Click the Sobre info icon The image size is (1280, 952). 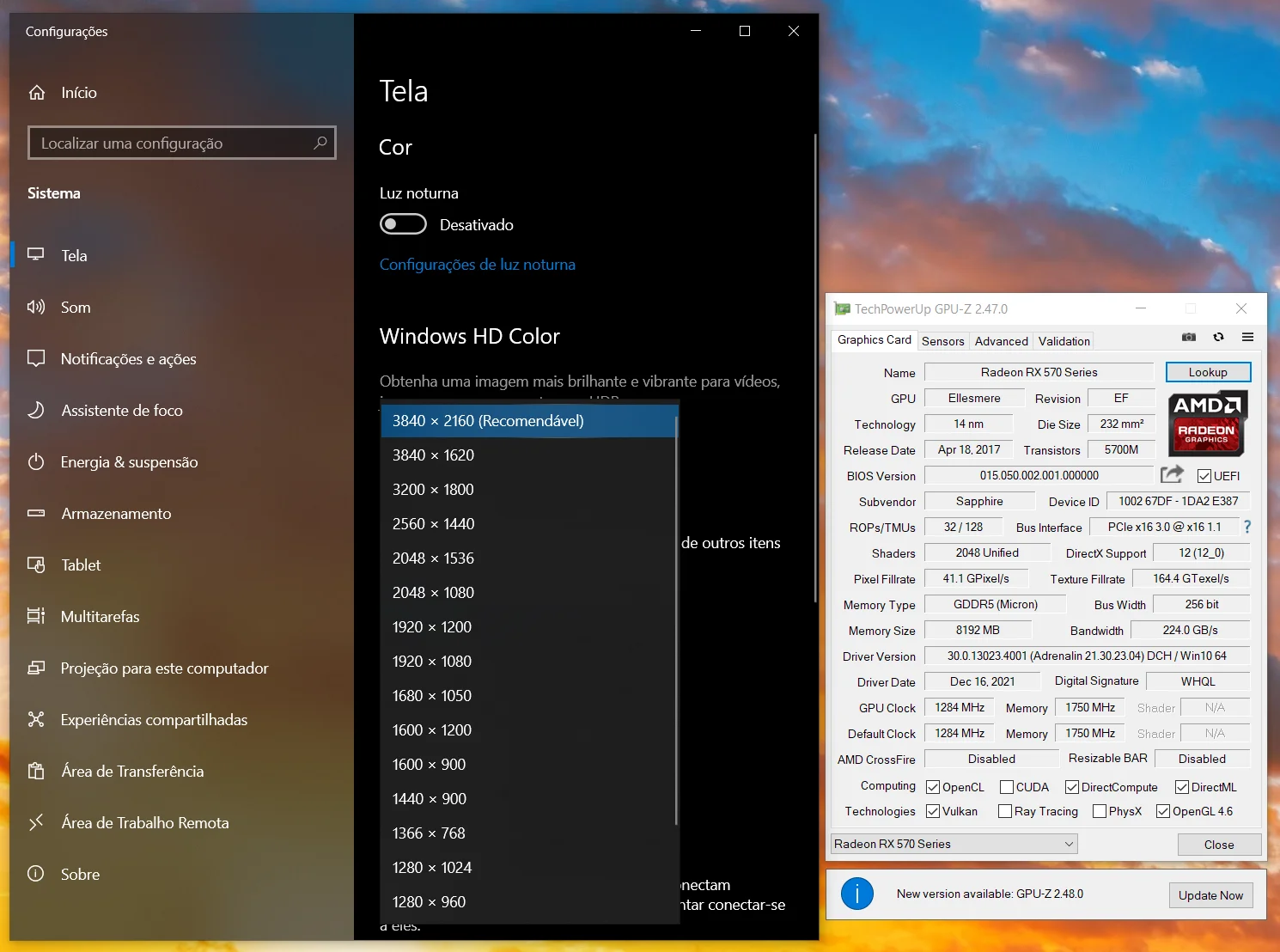pyautogui.click(x=36, y=874)
